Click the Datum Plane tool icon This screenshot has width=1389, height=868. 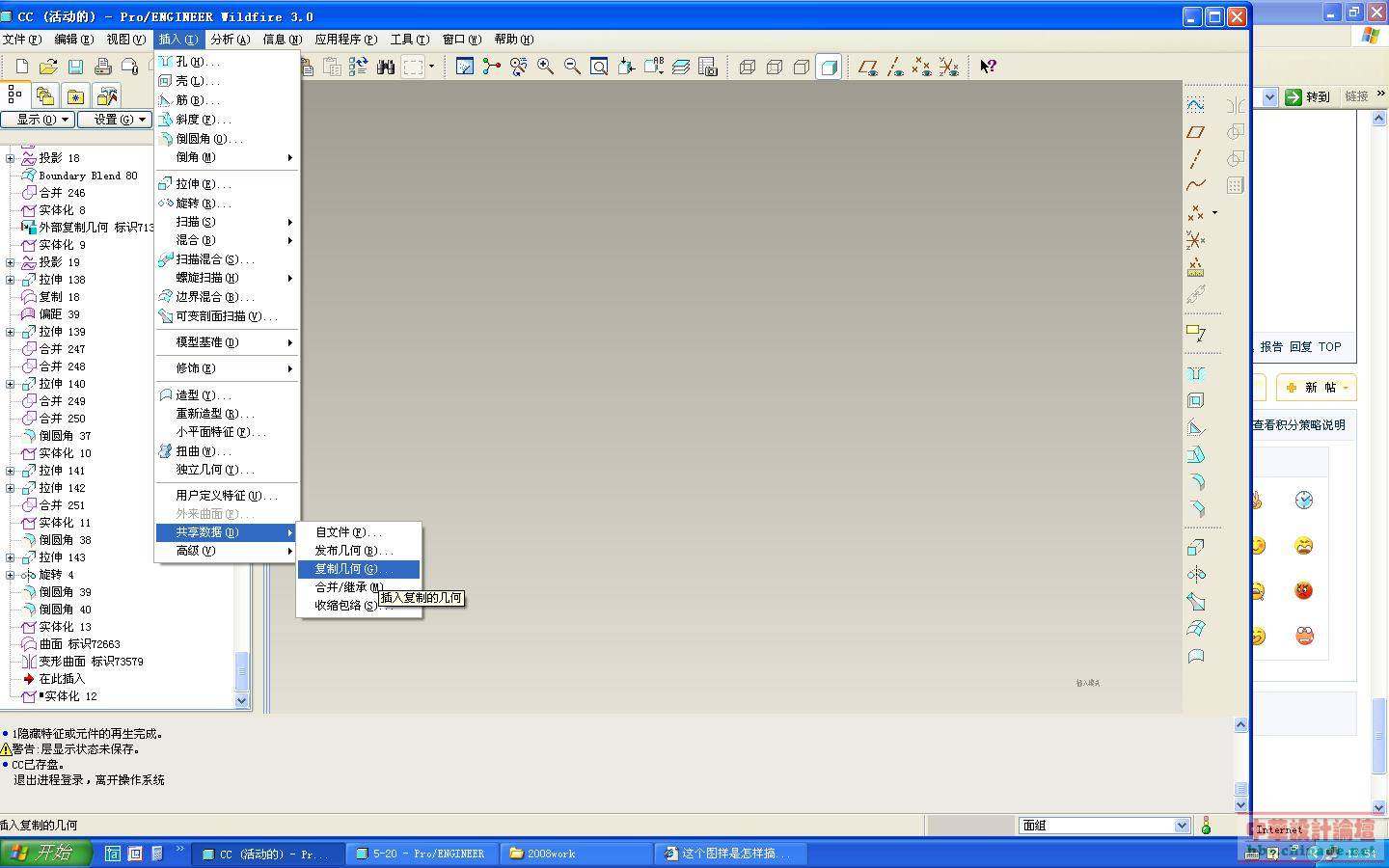coord(1196,131)
